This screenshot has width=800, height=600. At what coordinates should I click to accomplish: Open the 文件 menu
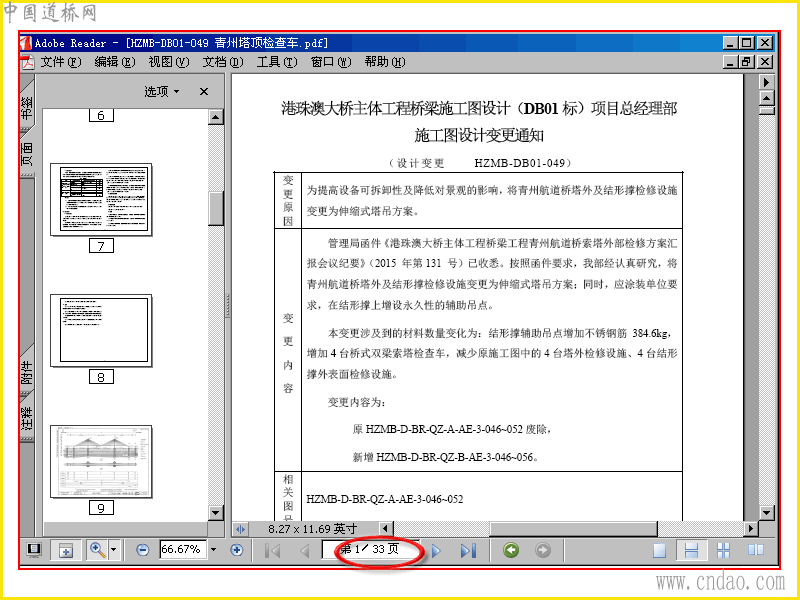[61, 62]
